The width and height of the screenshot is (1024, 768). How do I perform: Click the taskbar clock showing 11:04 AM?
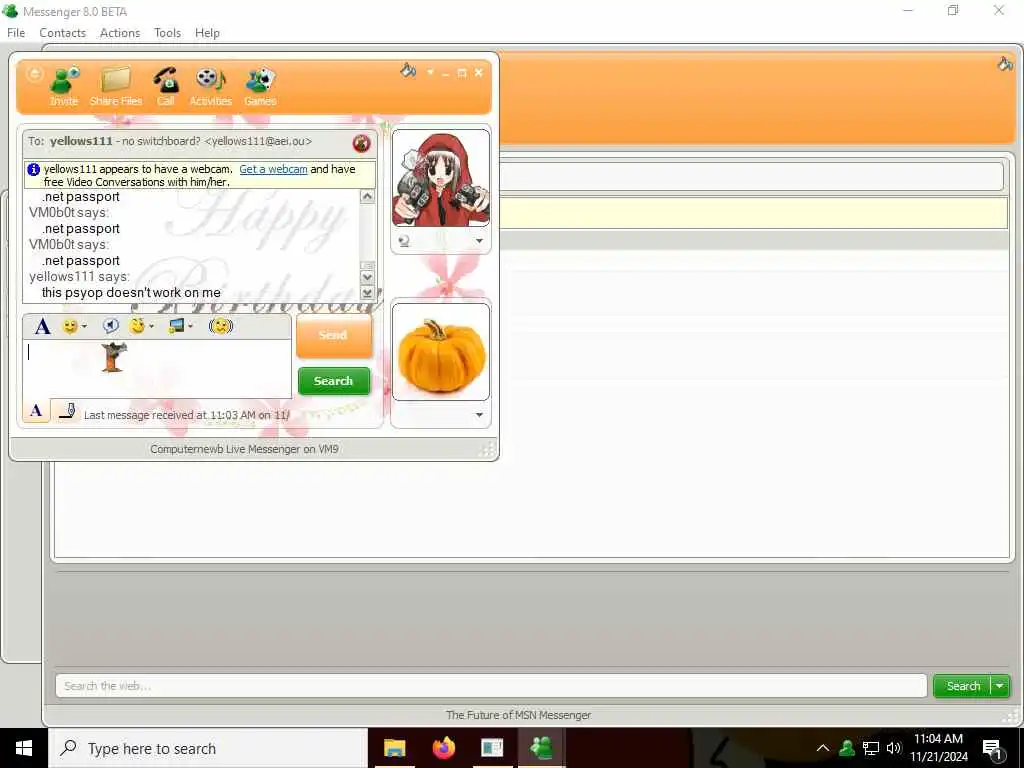pyautogui.click(x=938, y=748)
